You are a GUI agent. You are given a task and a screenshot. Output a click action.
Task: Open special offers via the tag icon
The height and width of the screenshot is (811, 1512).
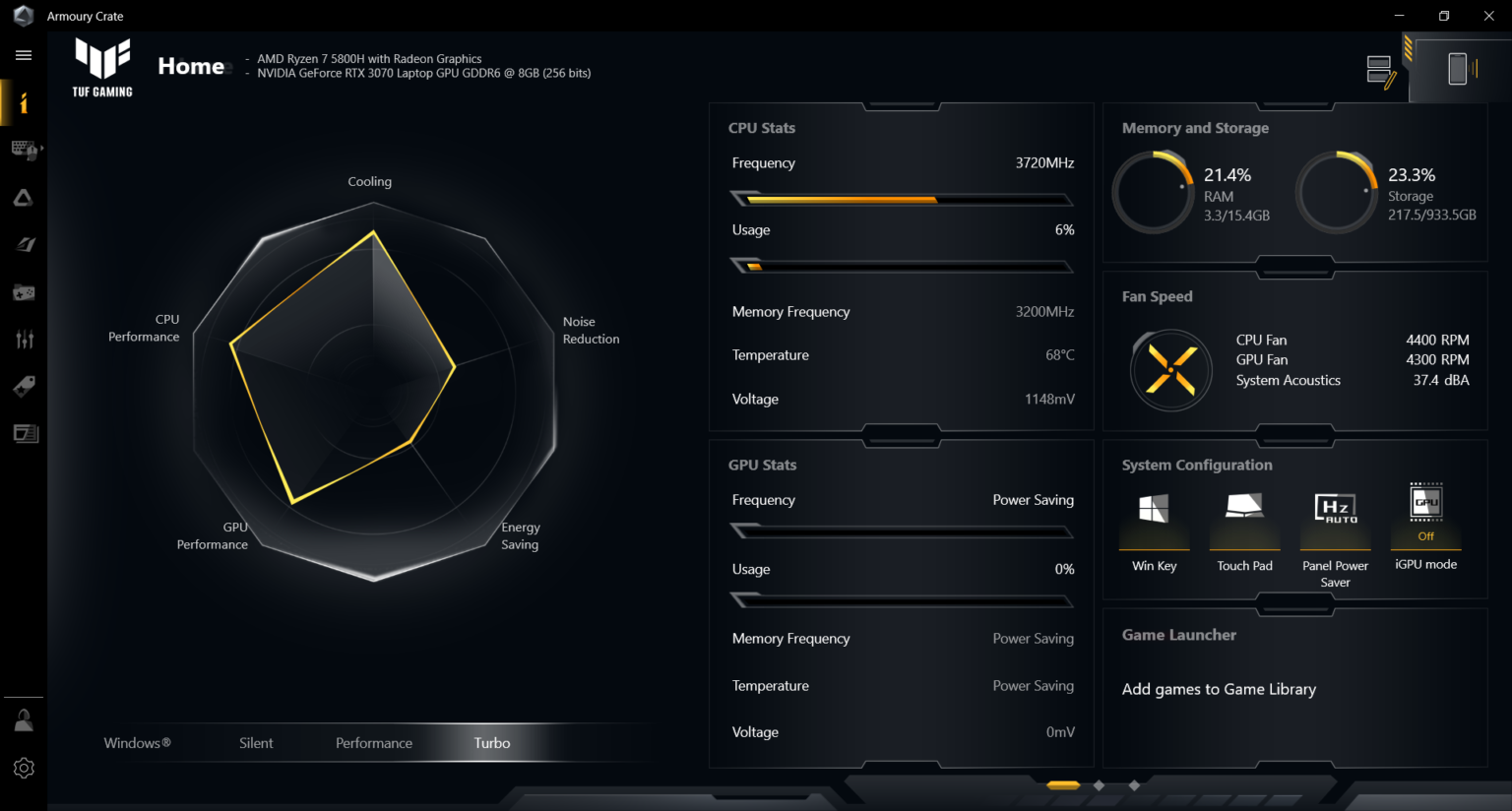click(x=24, y=386)
